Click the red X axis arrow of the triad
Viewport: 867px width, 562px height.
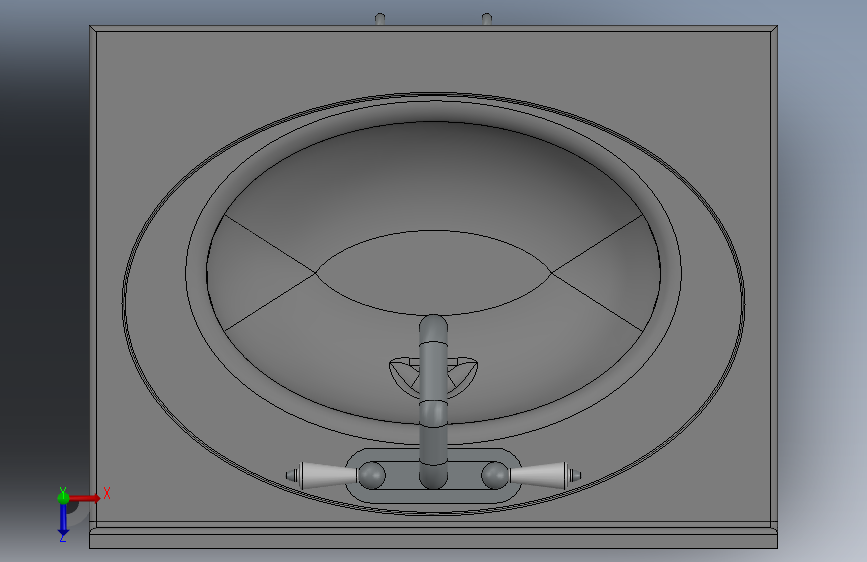click(x=85, y=498)
